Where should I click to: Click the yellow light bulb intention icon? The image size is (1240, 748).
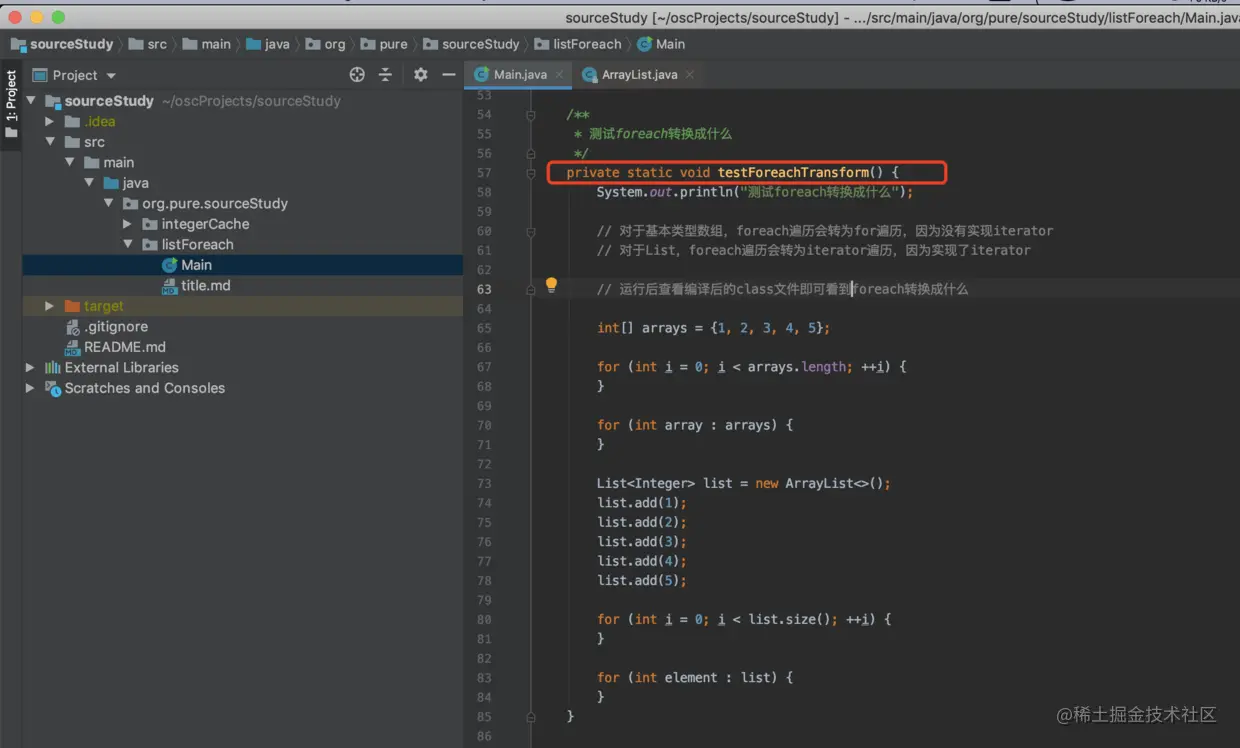(x=551, y=286)
